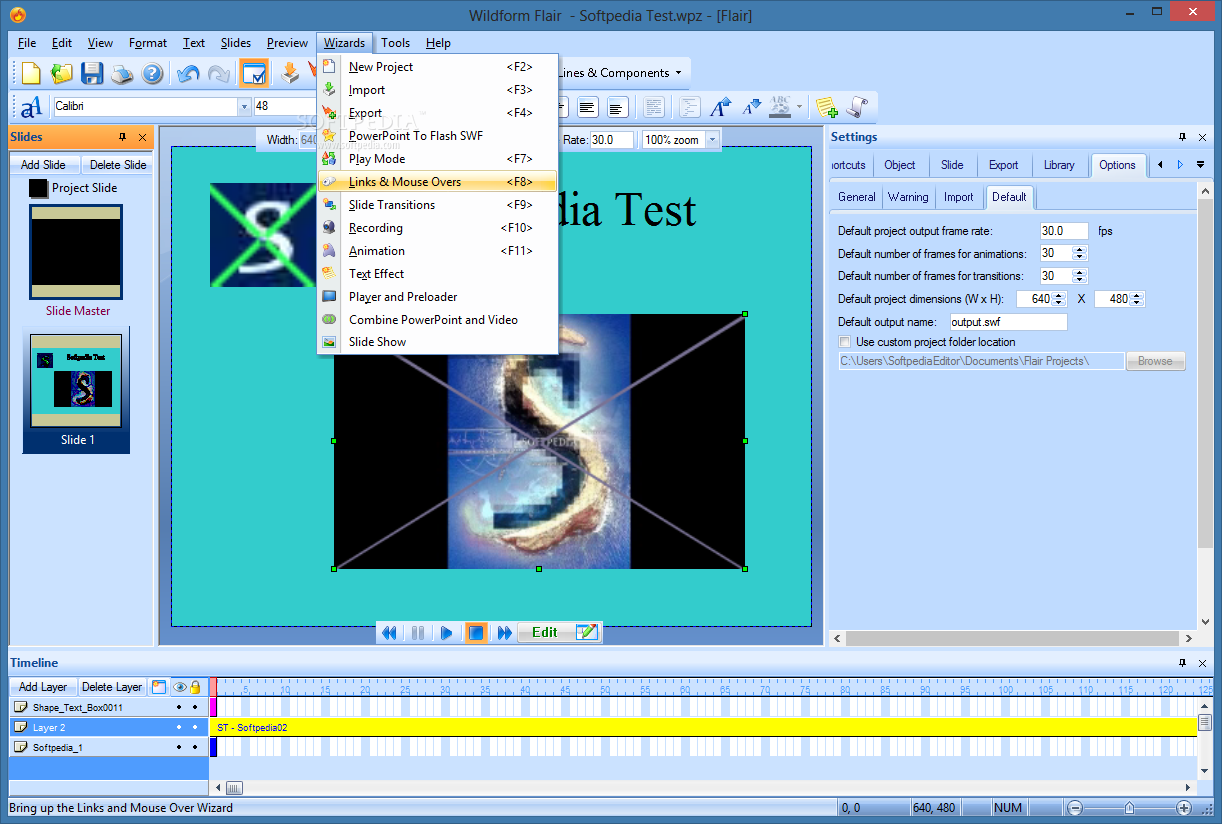Click the Print toolbar icon
This screenshot has height=824, width=1222.
[x=122, y=73]
